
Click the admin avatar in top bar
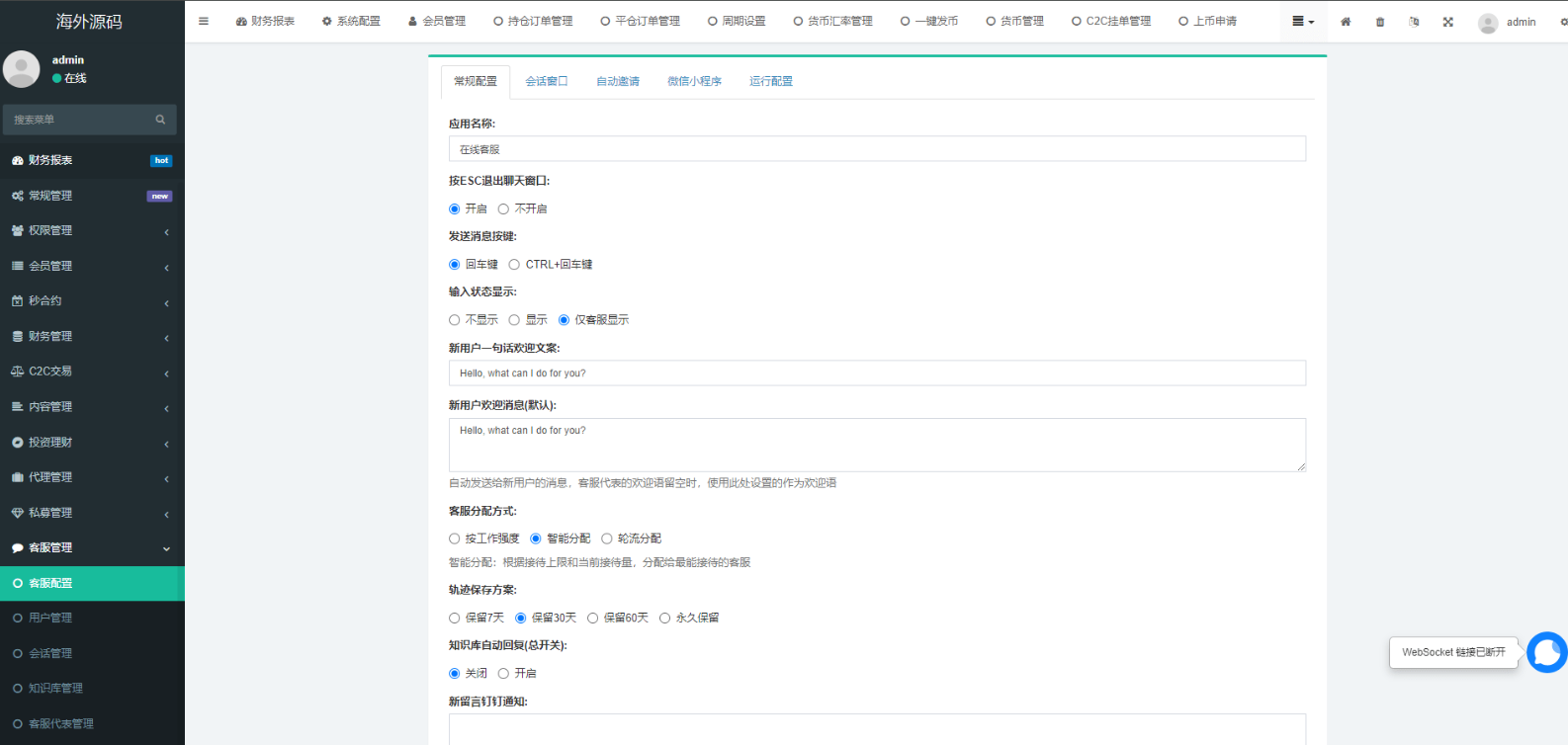[1487, 23]
